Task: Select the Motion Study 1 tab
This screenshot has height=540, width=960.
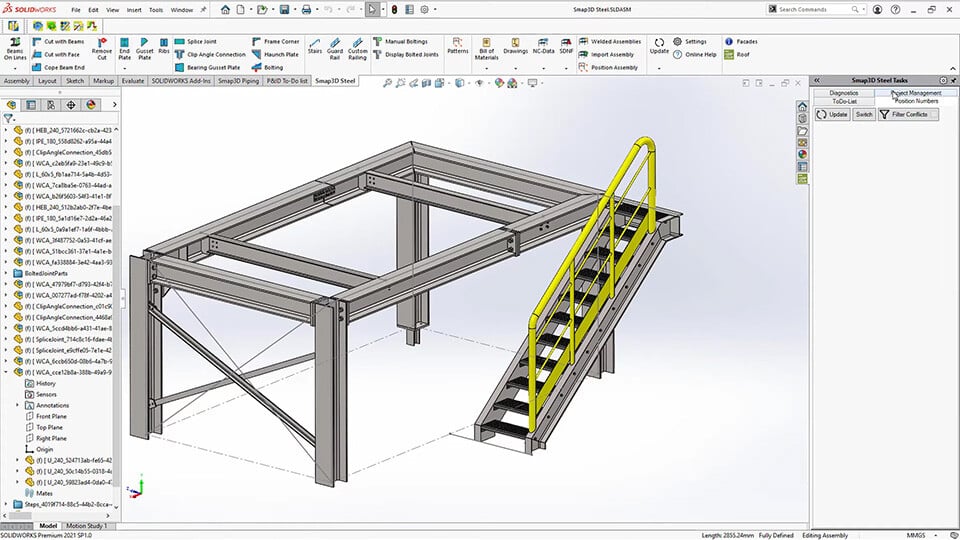Action: coord(86,526)
